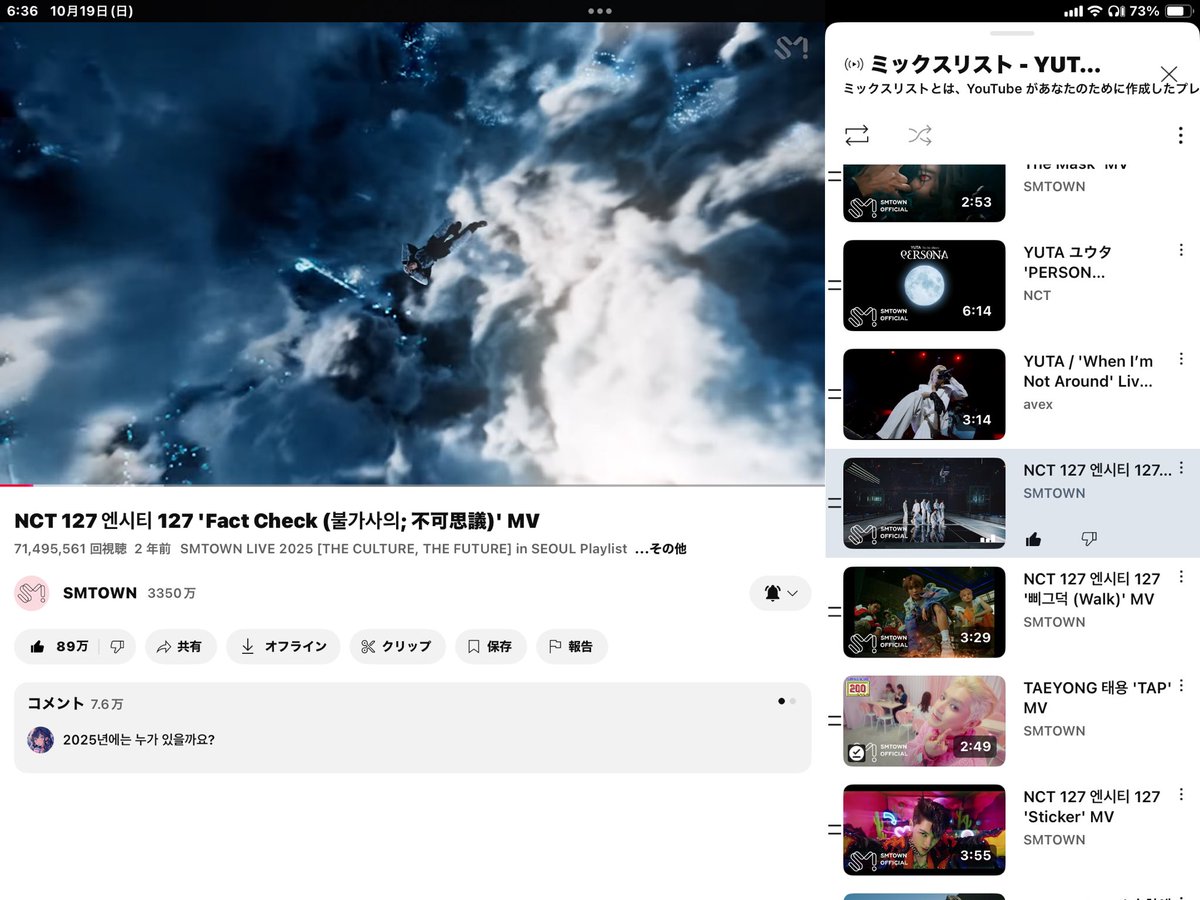
Task: Play the When I'm Not Around thumbnail
Action: pyautogui.click(x=924, y=394)
